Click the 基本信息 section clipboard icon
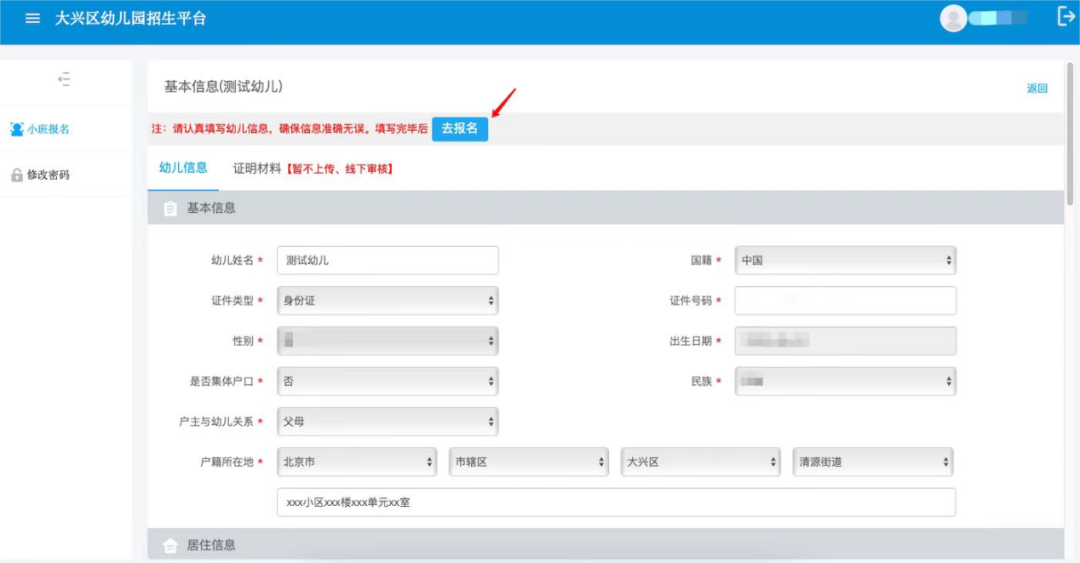 pyautogui.click(x=170, y=208)
